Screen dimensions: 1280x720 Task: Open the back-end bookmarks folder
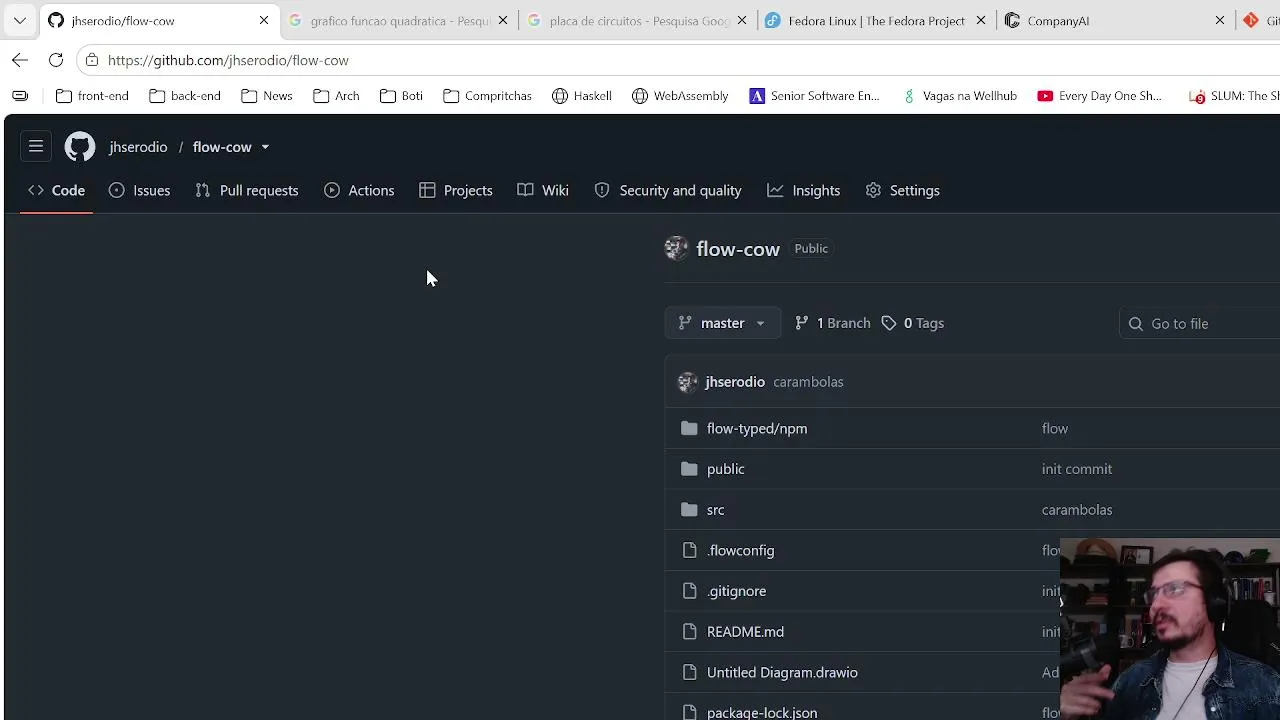point(185,96)
